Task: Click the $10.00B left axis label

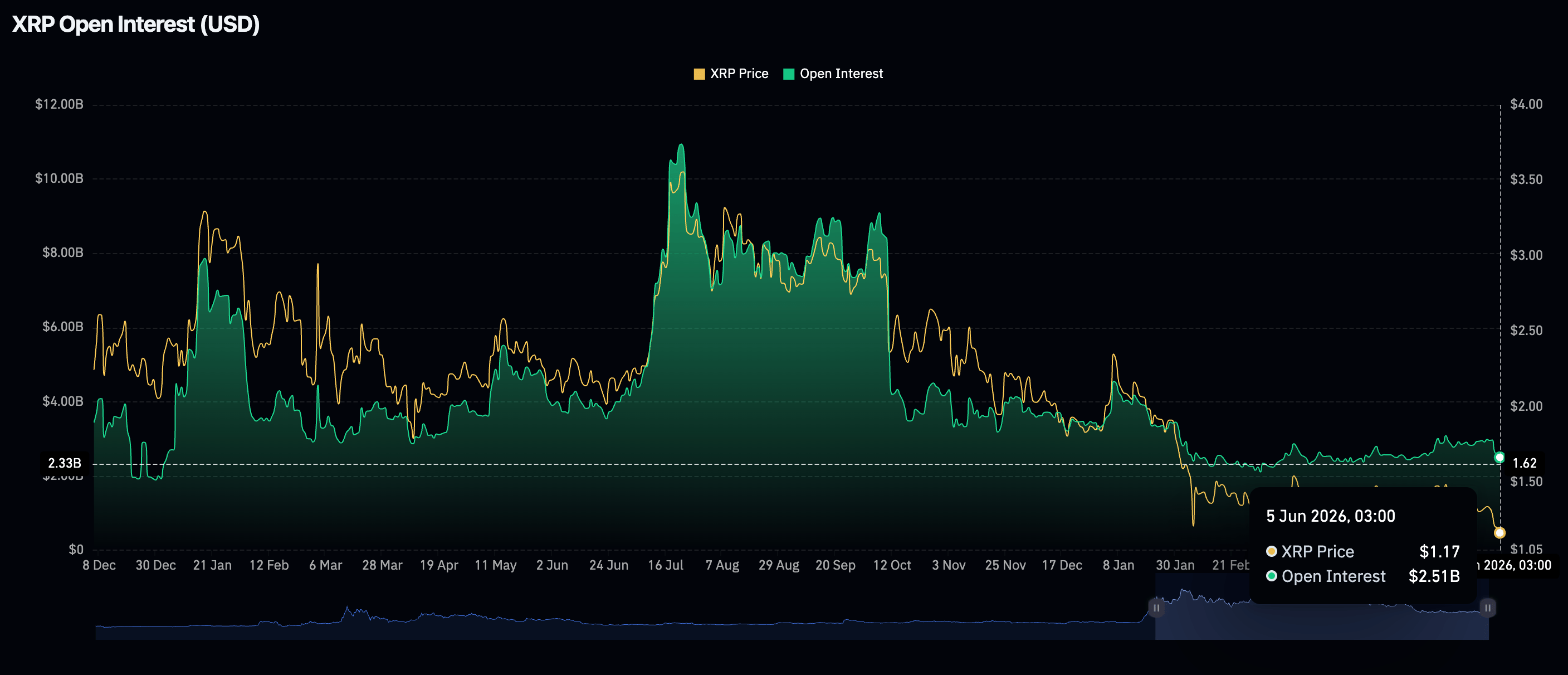Action: point(59,178)
